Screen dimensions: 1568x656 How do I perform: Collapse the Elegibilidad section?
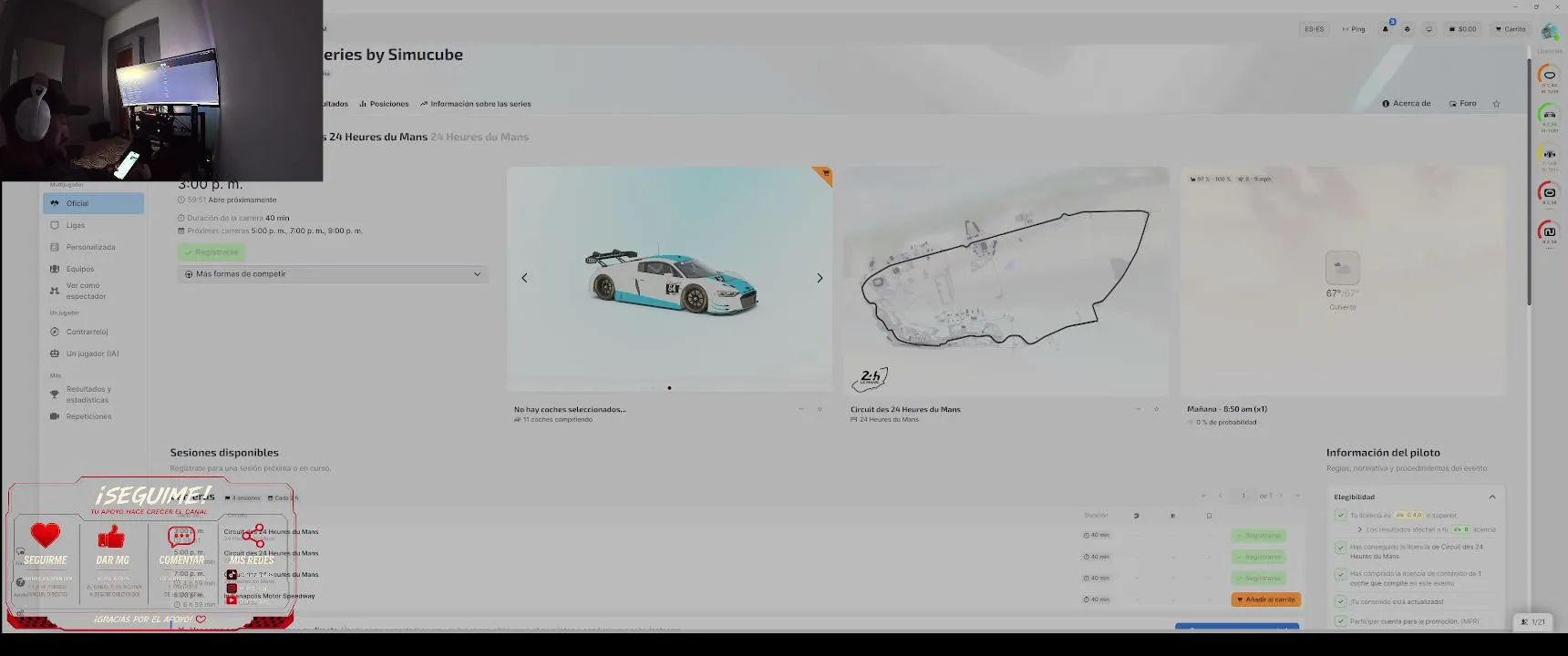(x=1492, y=497)
